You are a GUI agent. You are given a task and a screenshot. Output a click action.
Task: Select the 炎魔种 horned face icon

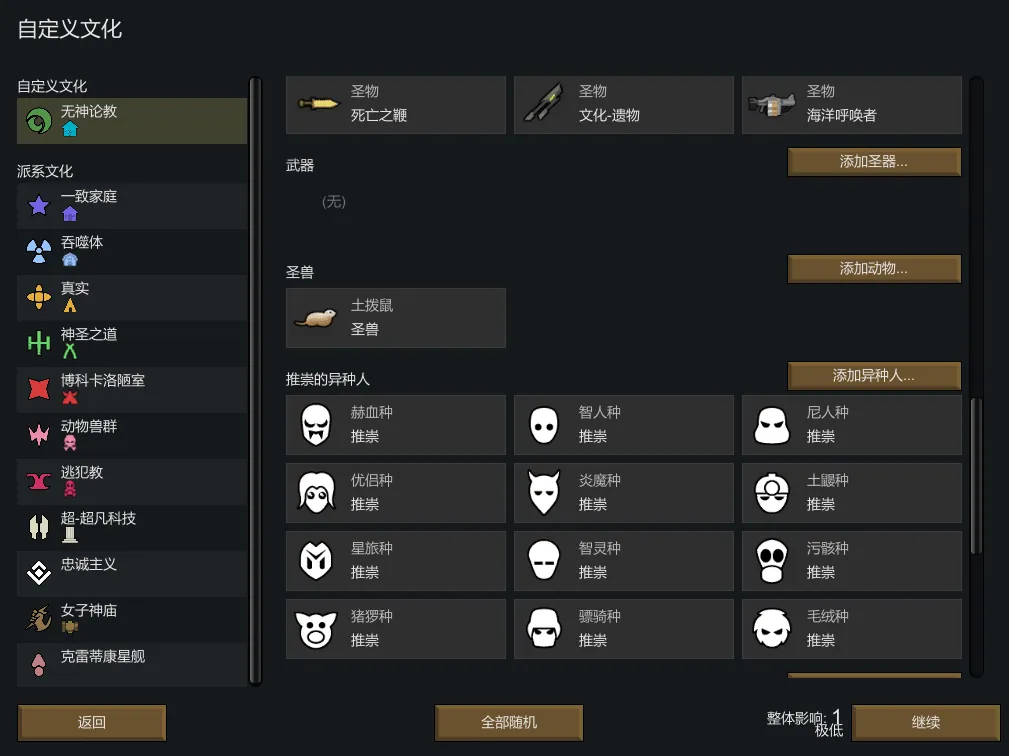[544, 493]
